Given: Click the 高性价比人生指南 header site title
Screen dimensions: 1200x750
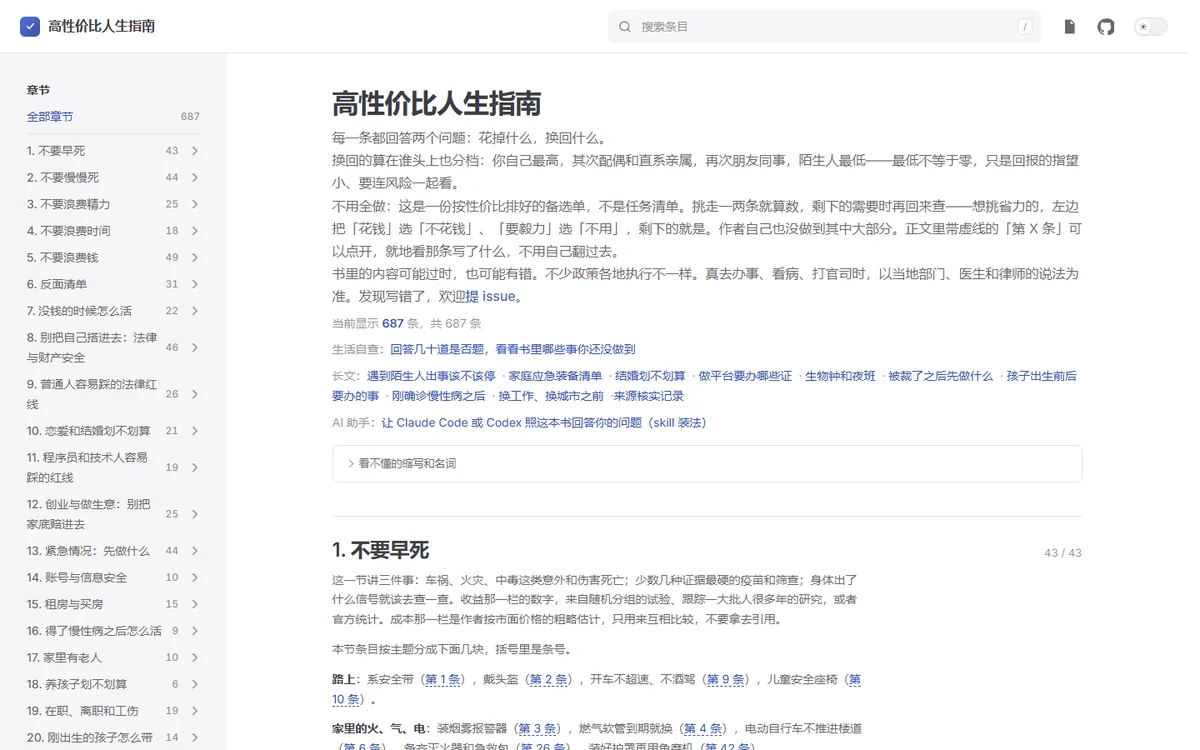Looking at the screenshot, I should (x=101, y=26).
